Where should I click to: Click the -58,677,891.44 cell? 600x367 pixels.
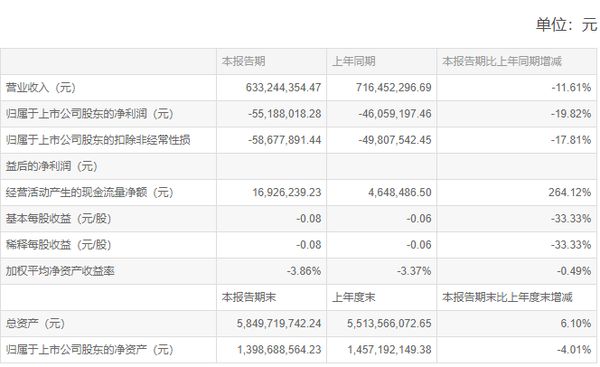pos(284,140)
